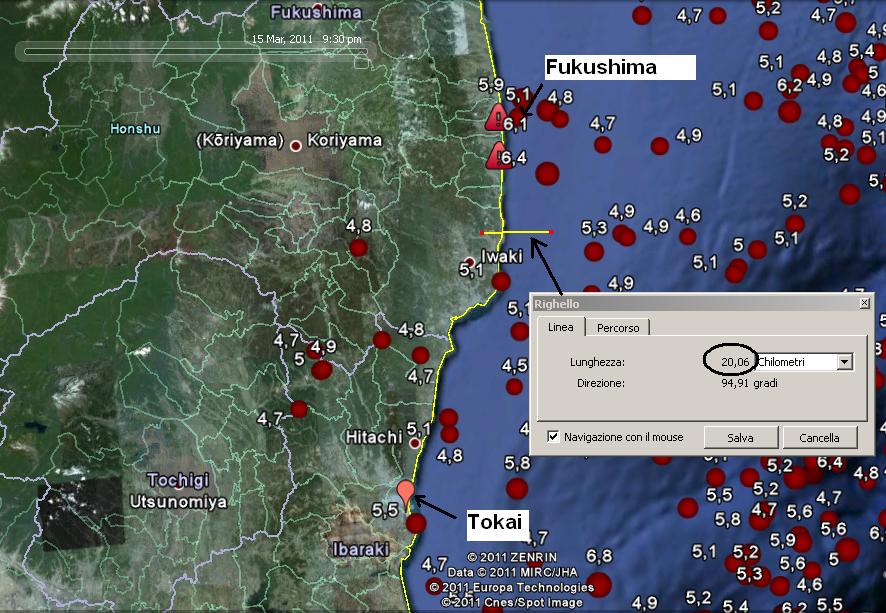Image resolution: width=886 pixels, height=613 pixels.
Task: Switch to the Percorso tab
Action: pyautogui.click(x=618, y=327)
